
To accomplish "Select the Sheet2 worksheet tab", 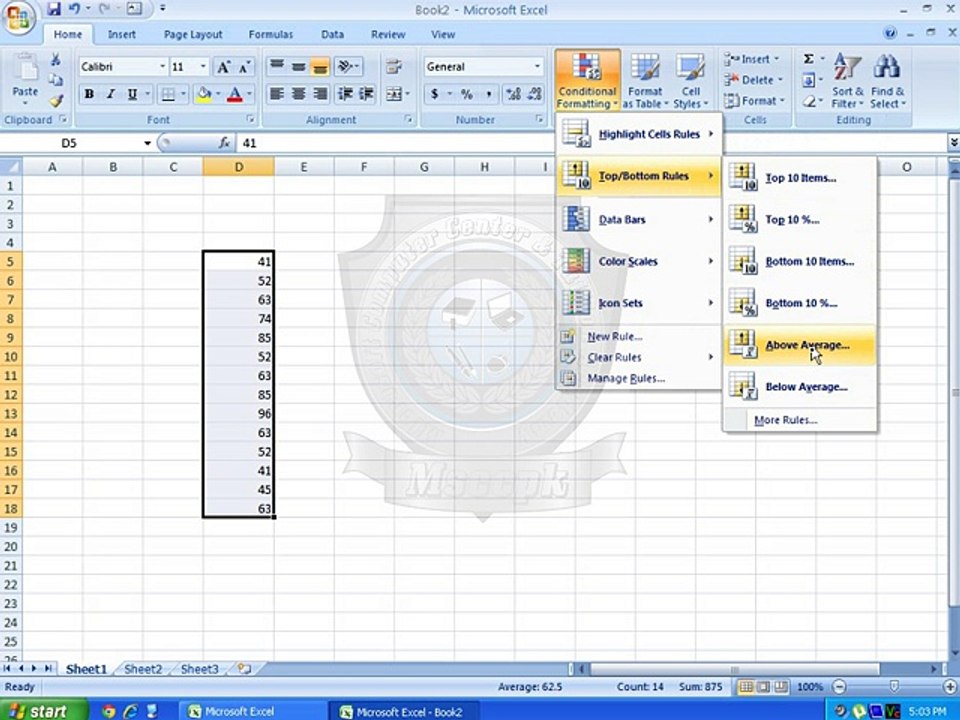I will tap(143, 669).
